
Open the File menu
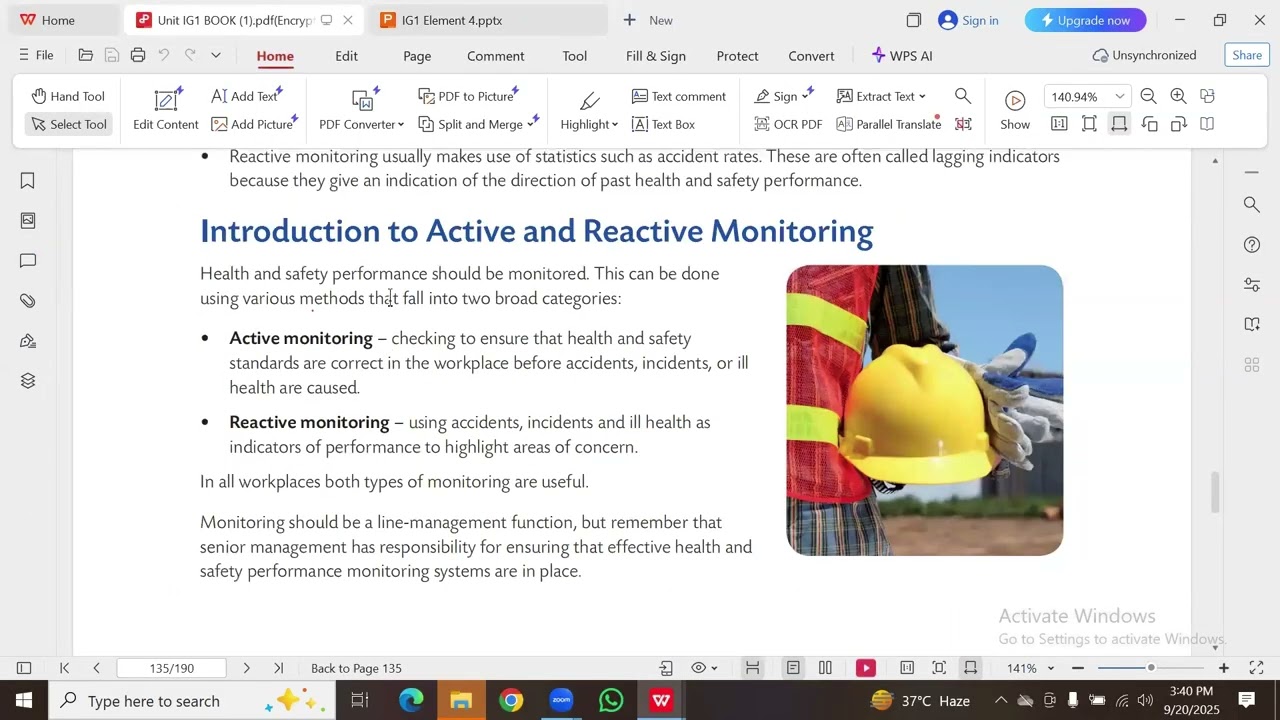tap(36, 55)
